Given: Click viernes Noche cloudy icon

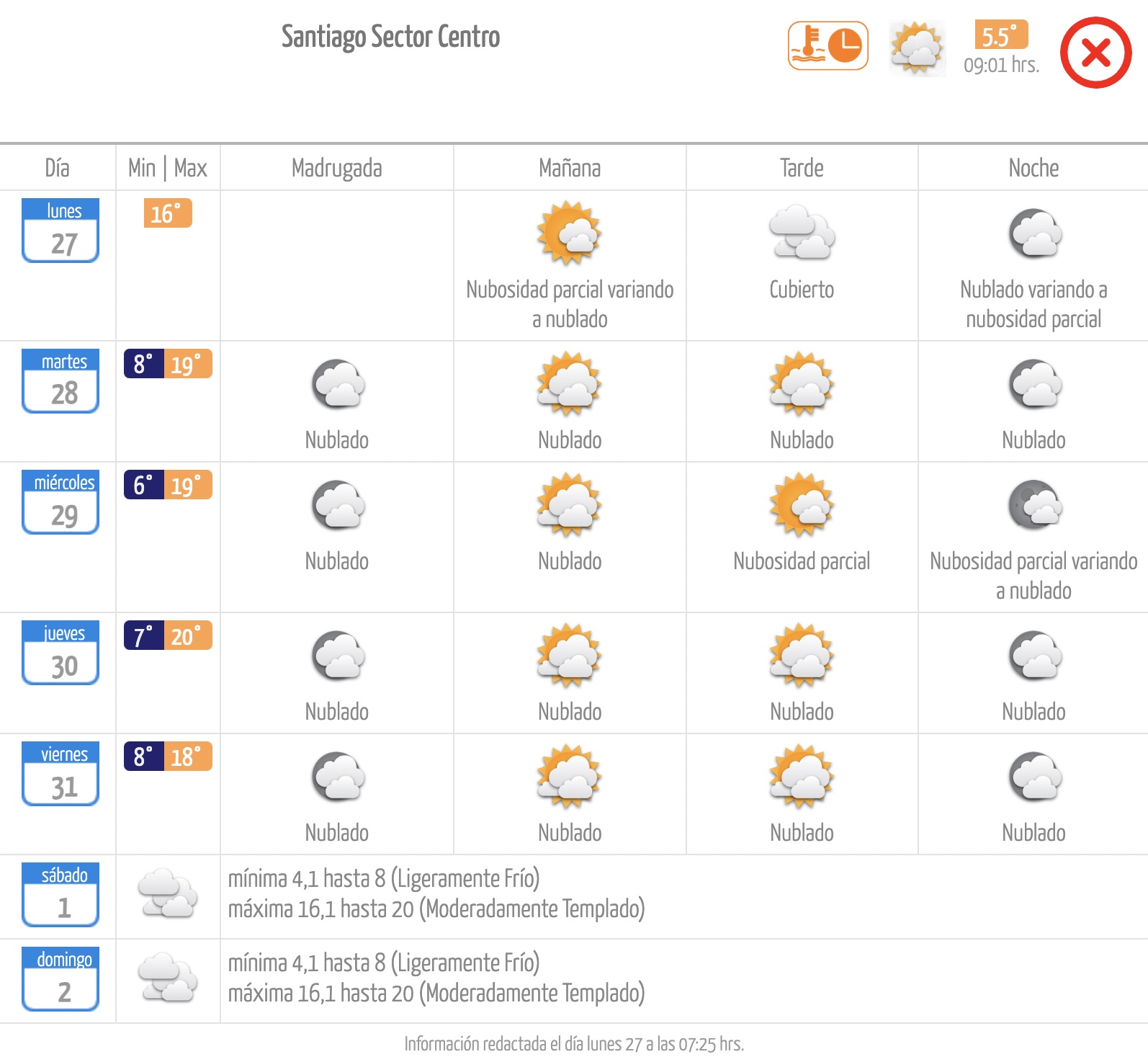Looking at the screenshot, I should (x=1035, y=776).
